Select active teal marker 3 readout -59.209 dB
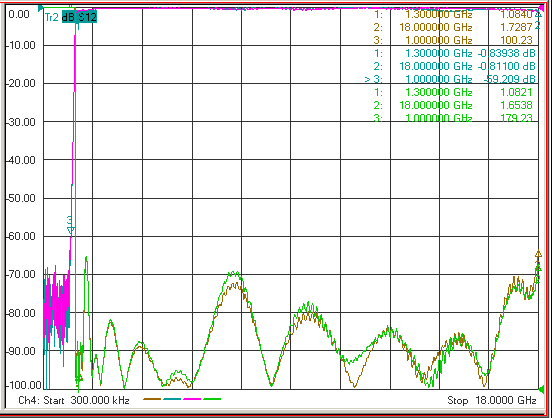Viewport: 552px width, 418px height. (509, 79)
